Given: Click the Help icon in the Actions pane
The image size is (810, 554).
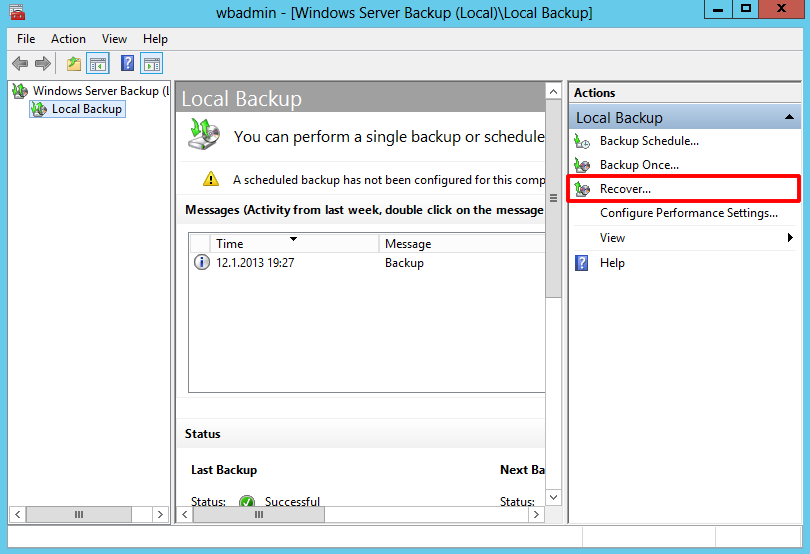Looking at the screenshot, I should 582,263.
